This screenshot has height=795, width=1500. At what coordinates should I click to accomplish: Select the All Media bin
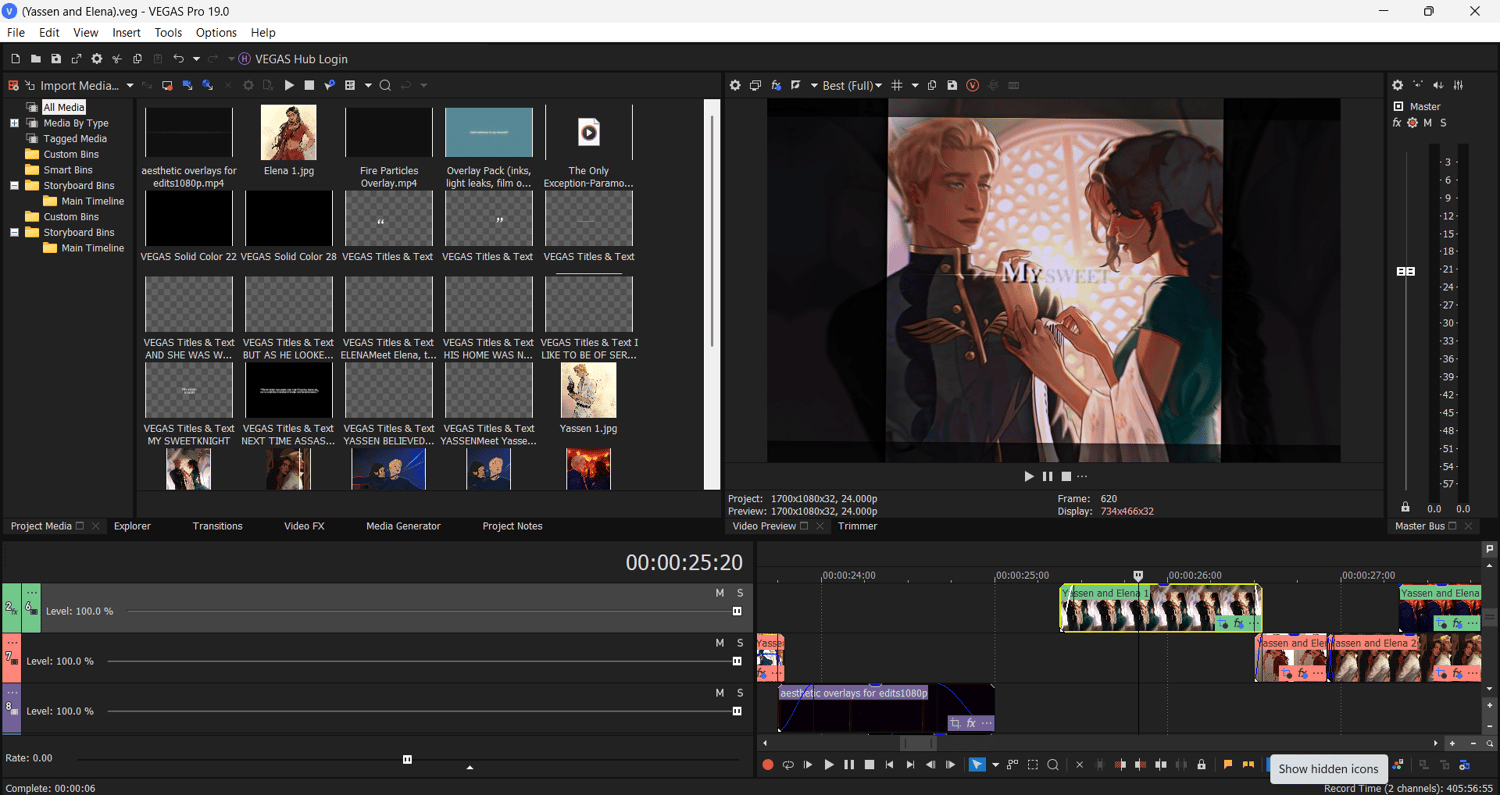(x=64, y=107)
